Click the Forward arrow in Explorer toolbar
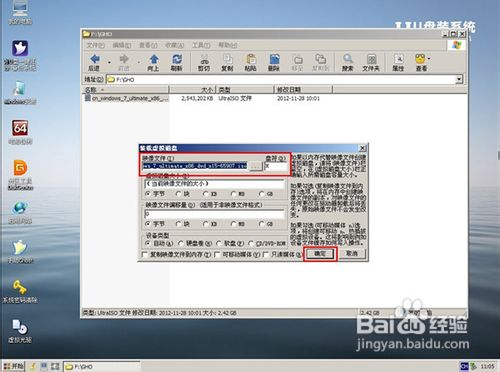Image resolution: width=500 pixels, height=372 pixels. [x=124, y=59]
